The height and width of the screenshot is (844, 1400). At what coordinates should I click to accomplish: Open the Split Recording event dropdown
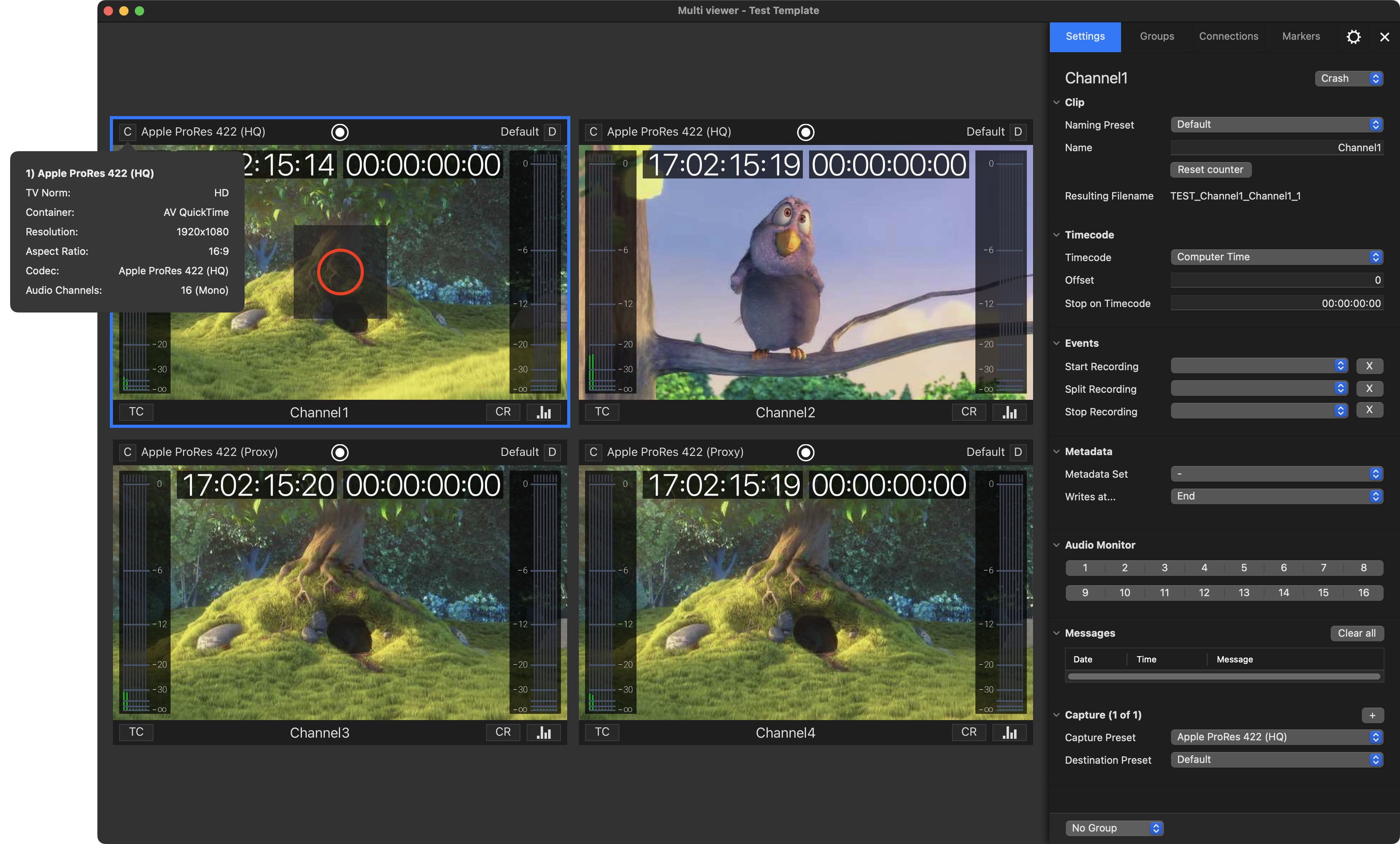click(x=1259, y=389)
